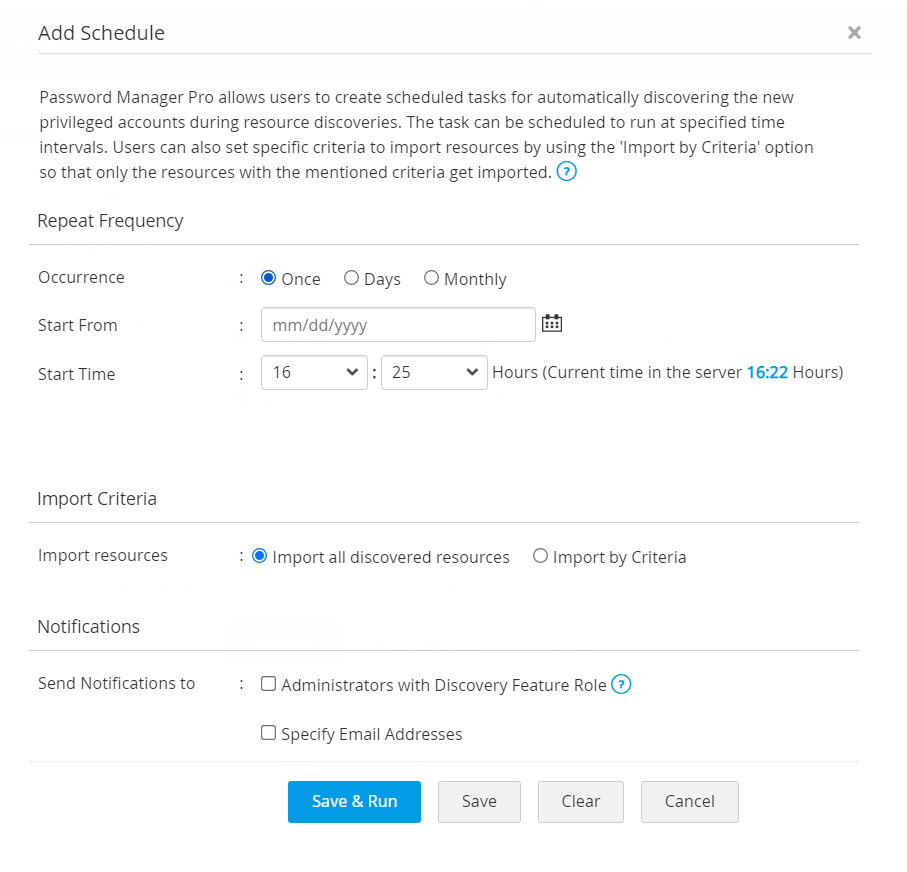Click the Repeat Frequency section heading
The image size is (907, 872).
pos(110,221)
